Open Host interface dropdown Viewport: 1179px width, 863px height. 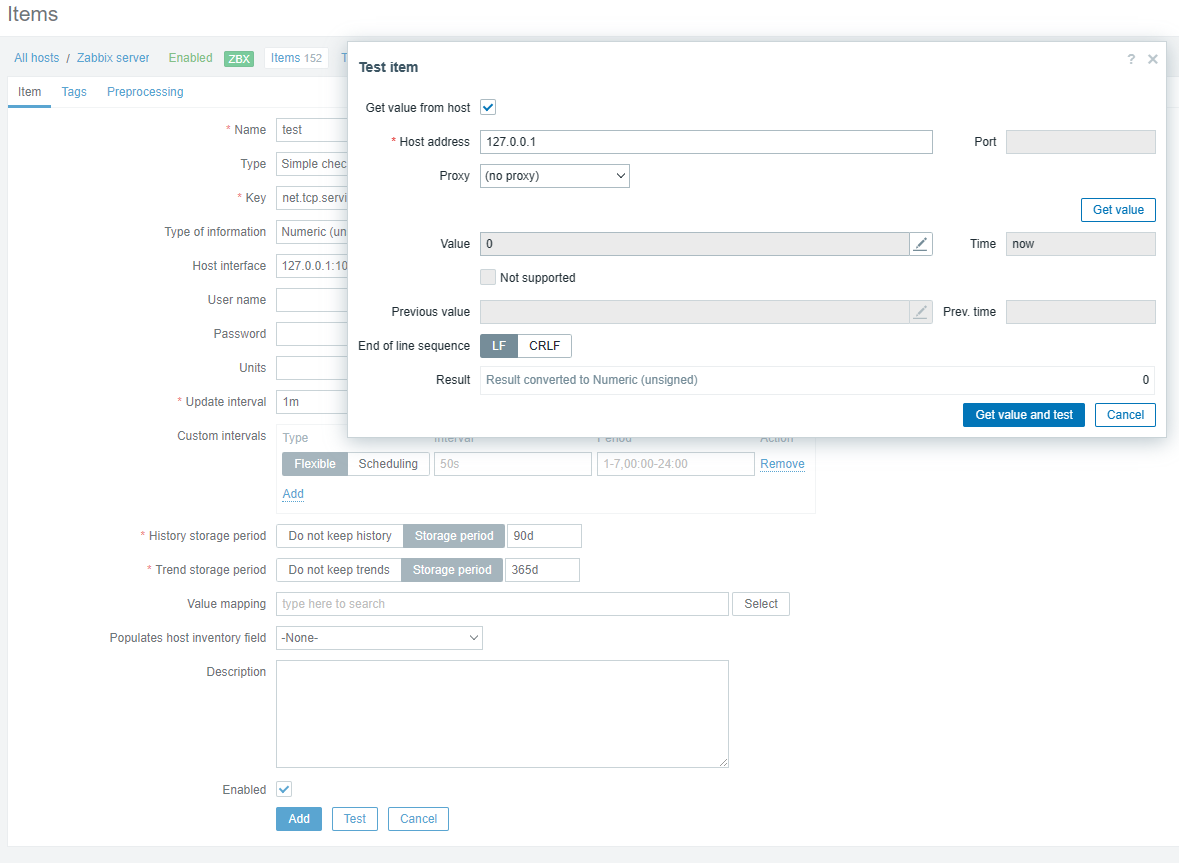[312, 266]
